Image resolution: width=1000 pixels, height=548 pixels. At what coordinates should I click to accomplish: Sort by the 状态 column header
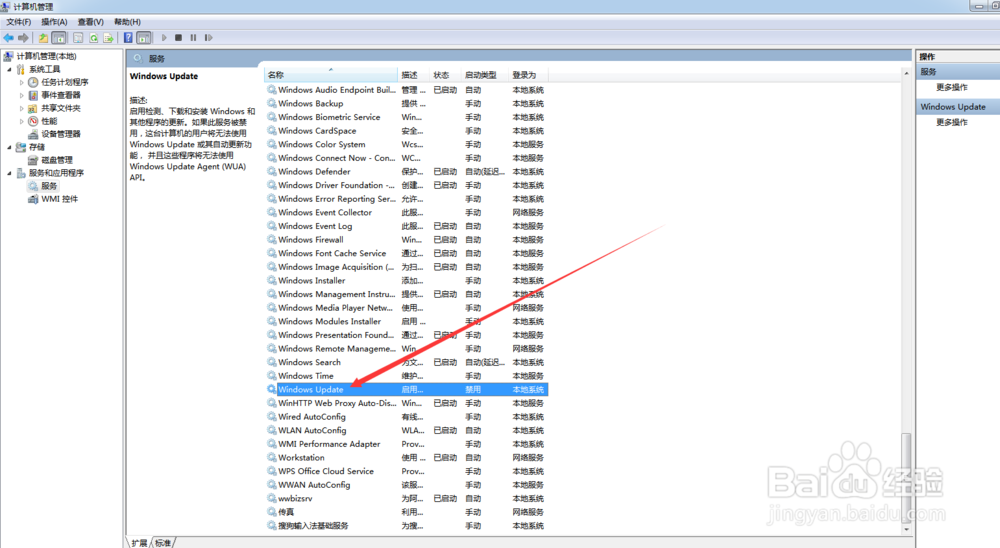(x=445, y=75)
